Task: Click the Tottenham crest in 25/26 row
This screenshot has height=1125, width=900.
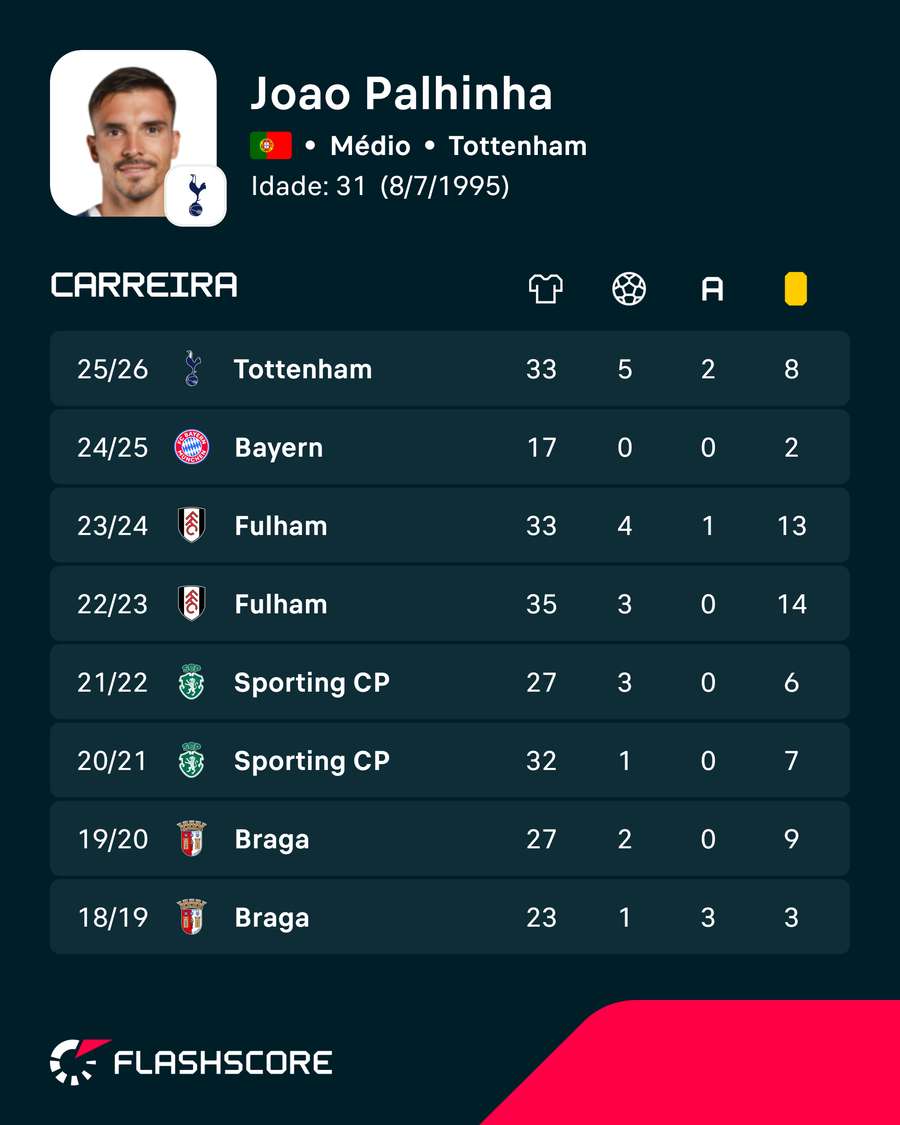Action: pyautogui.click(x=192, y=369)
